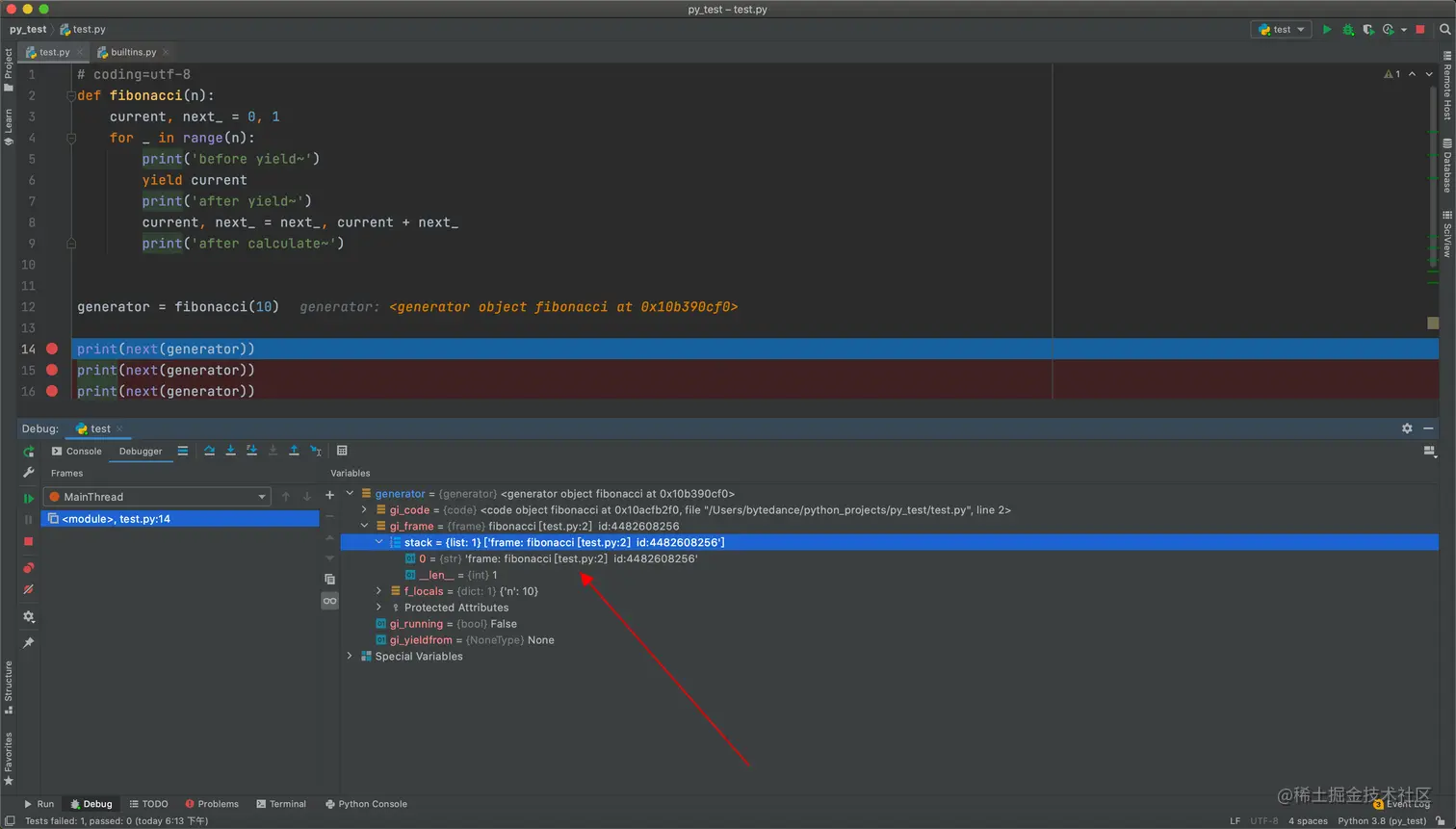This screenshot has width=1456, height=829.
Task: Click Step Into My Code icon
Action: [251, 451]
